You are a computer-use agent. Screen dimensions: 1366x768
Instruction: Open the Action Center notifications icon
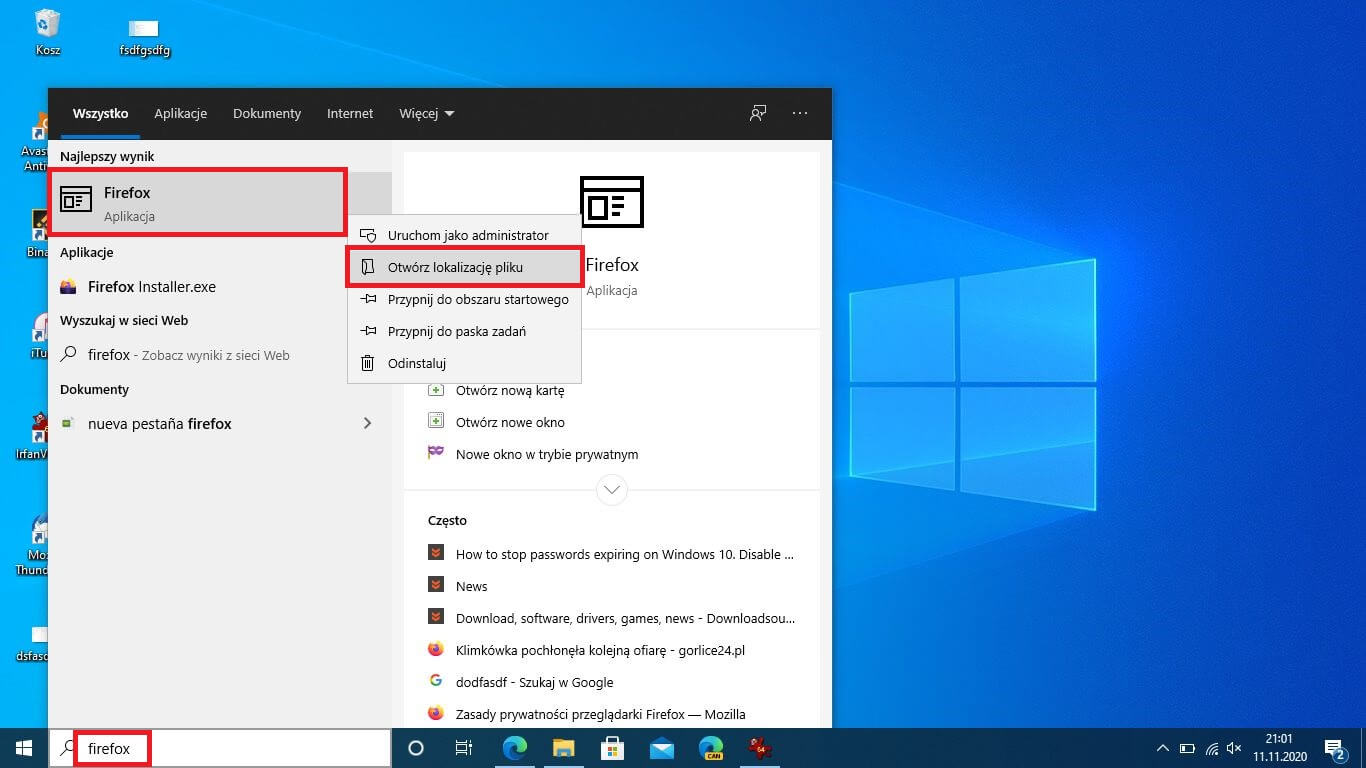[x=1334, y=748]
